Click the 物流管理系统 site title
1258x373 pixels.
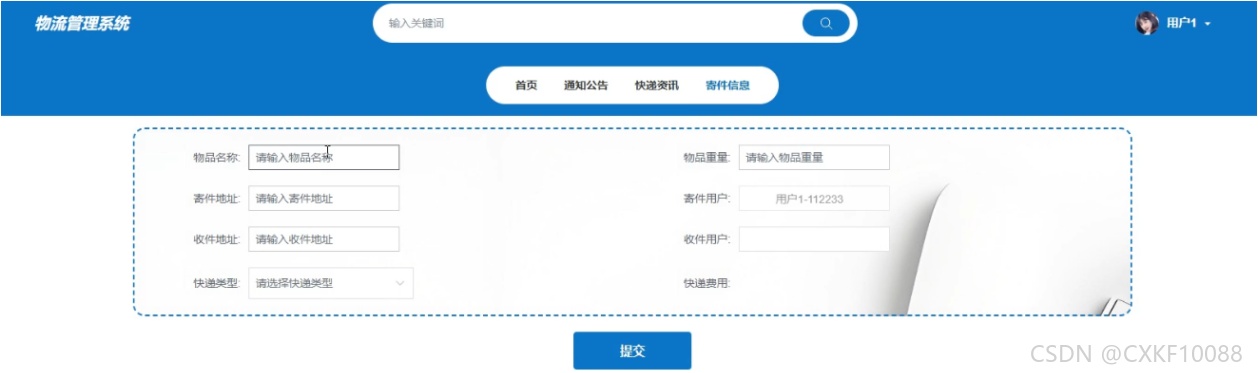click(x=82, y=23)
